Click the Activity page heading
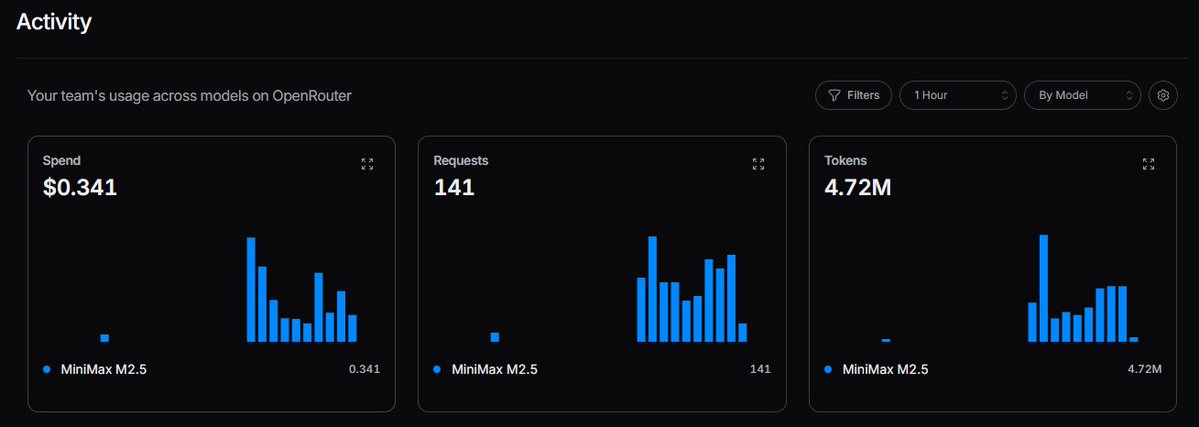The height and width of the screenshot is (427, 1199). [x=54, y=22]
